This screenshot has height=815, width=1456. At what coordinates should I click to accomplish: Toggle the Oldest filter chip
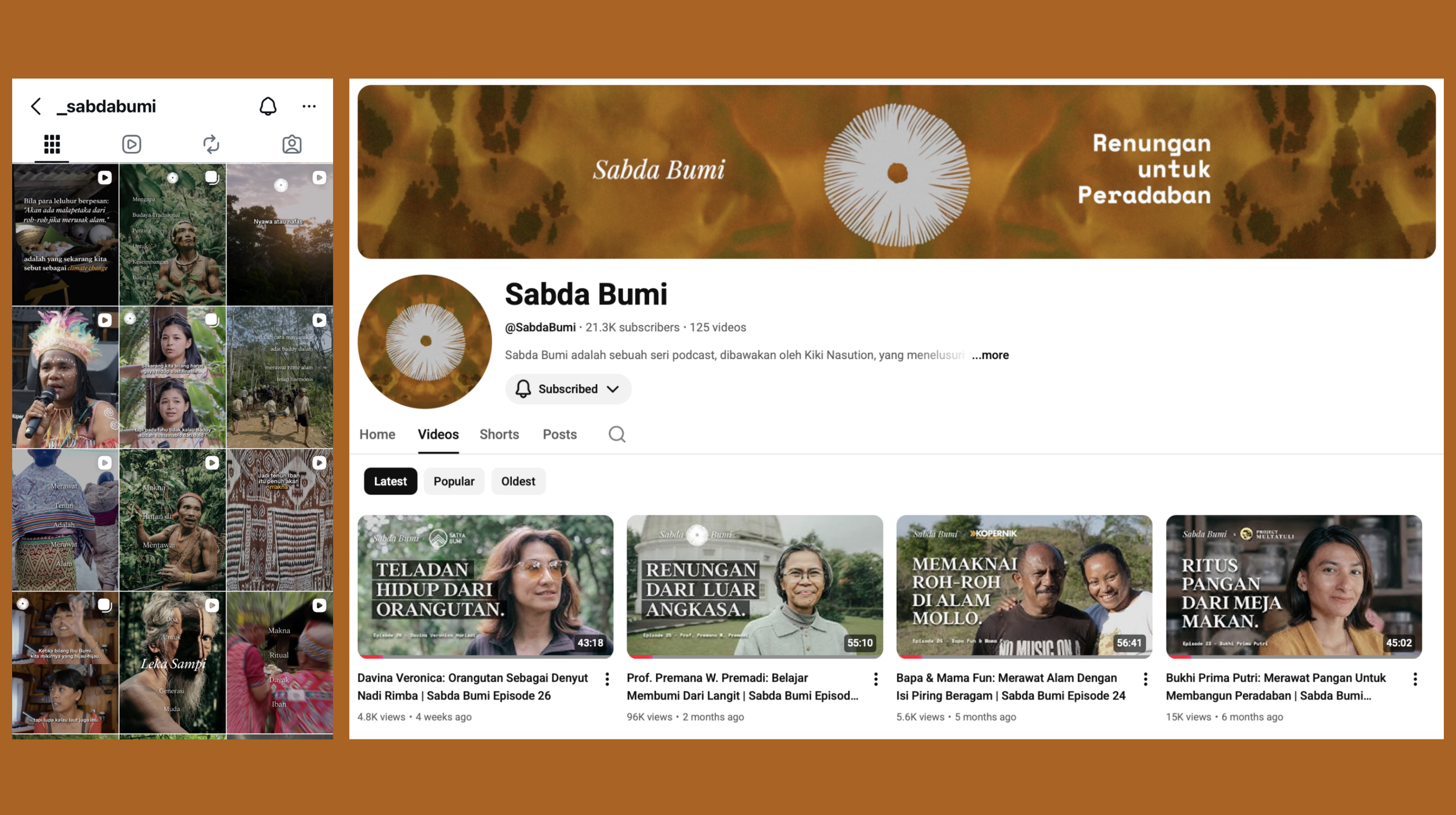click(x=518, y=481)
